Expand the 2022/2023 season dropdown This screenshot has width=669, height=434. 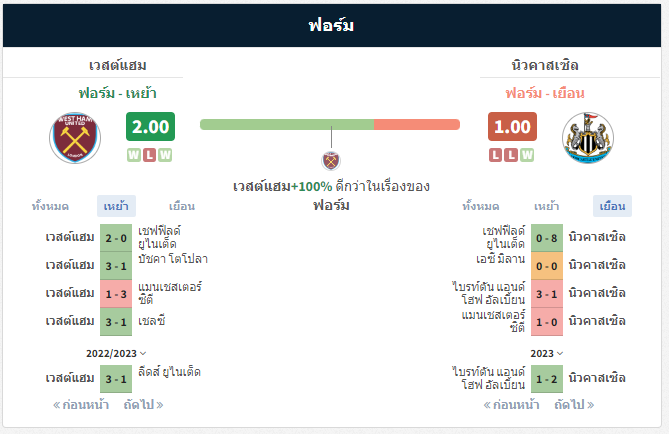(116, 353)
